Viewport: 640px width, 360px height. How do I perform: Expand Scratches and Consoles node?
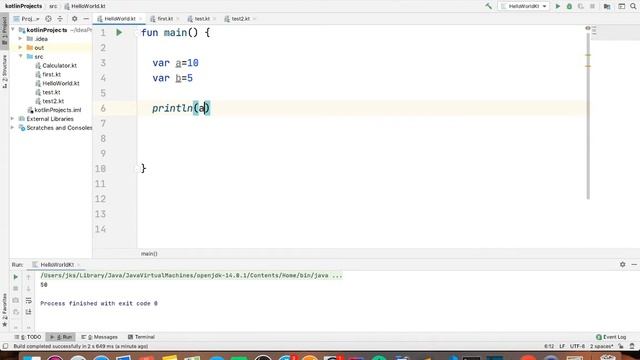[13, 128]
